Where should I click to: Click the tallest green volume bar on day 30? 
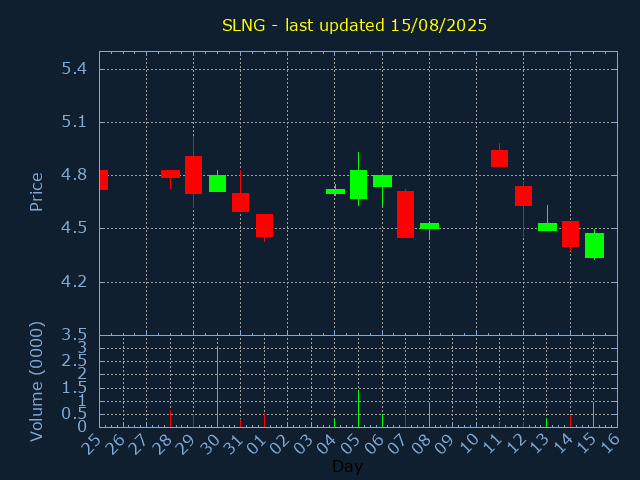tap(218, 387)
